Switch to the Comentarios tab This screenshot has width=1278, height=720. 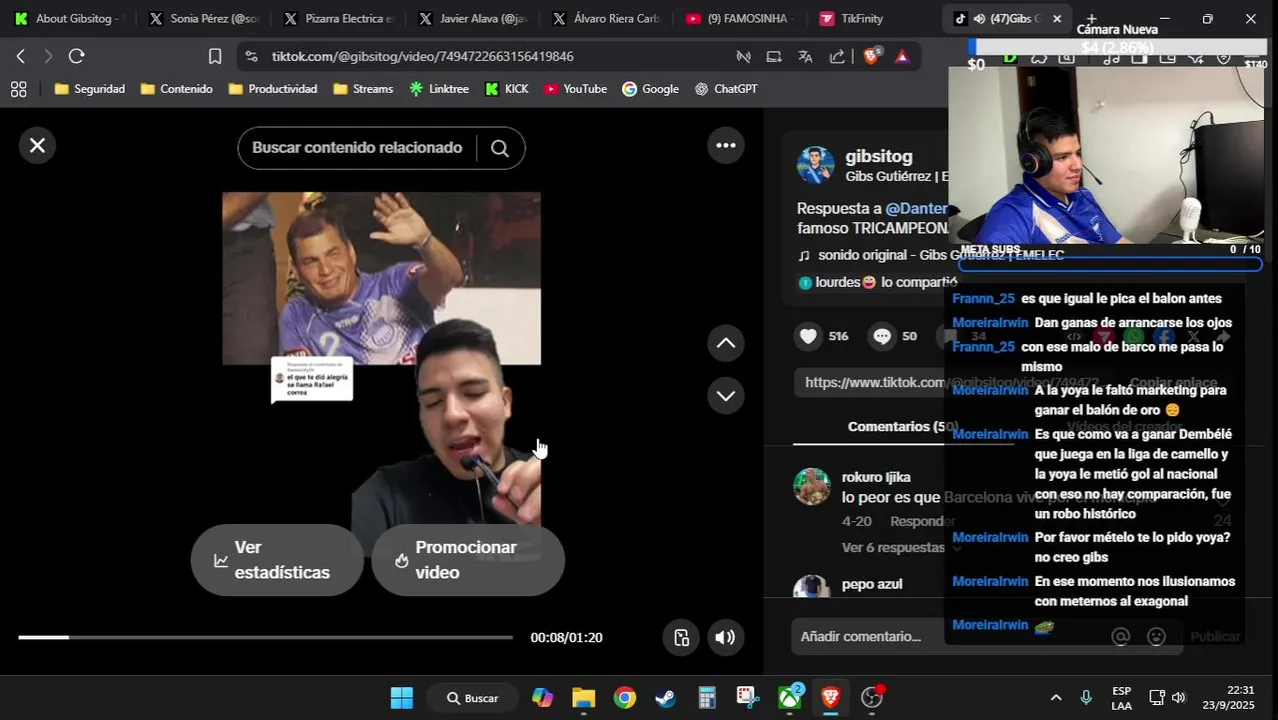(902, 426)
